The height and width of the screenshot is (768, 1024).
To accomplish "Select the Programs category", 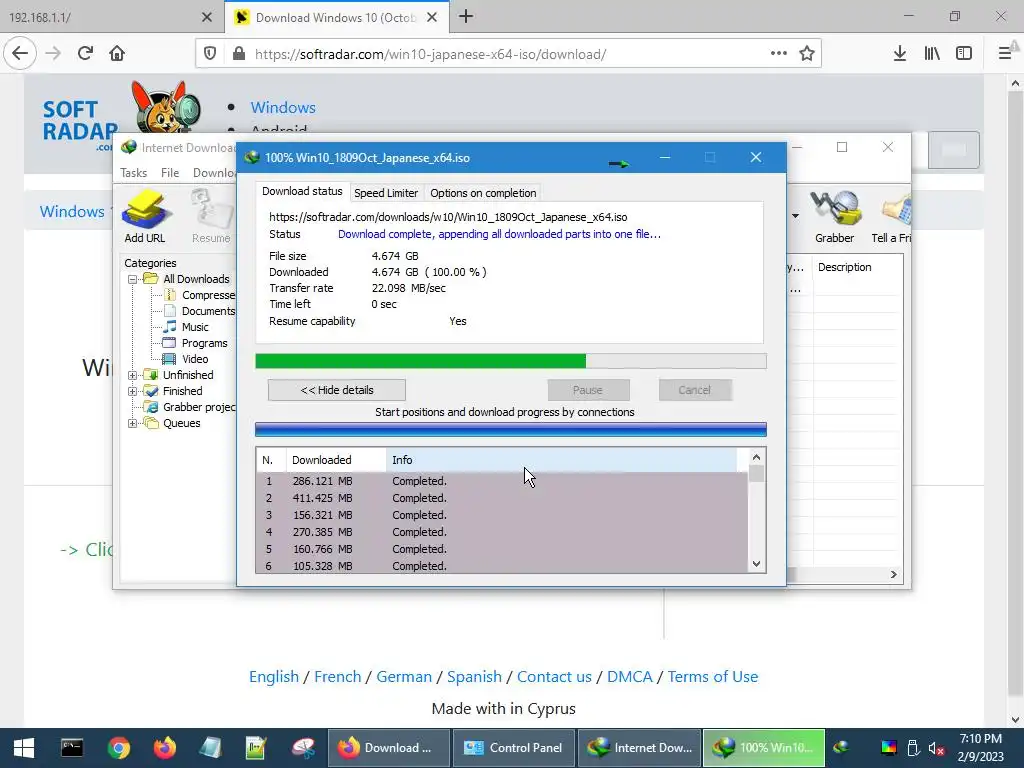I will click(204, 343).
